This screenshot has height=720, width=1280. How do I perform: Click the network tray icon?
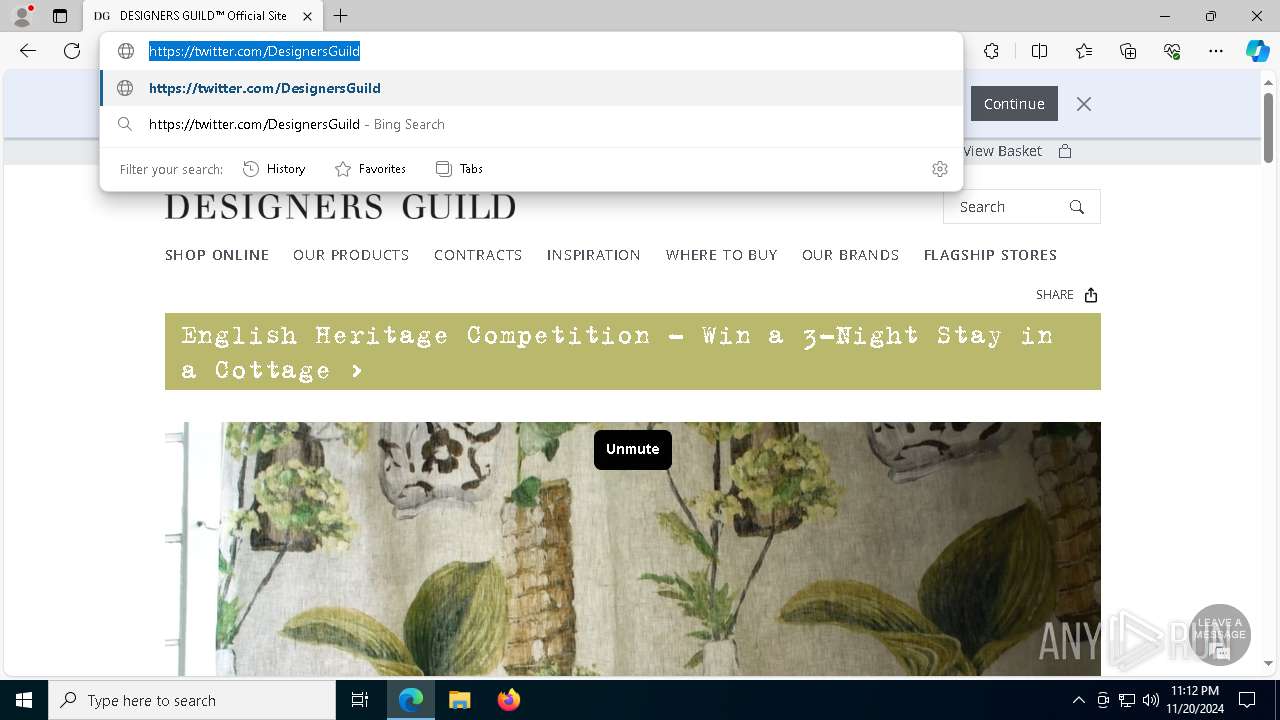click(x=1127, y=700)
